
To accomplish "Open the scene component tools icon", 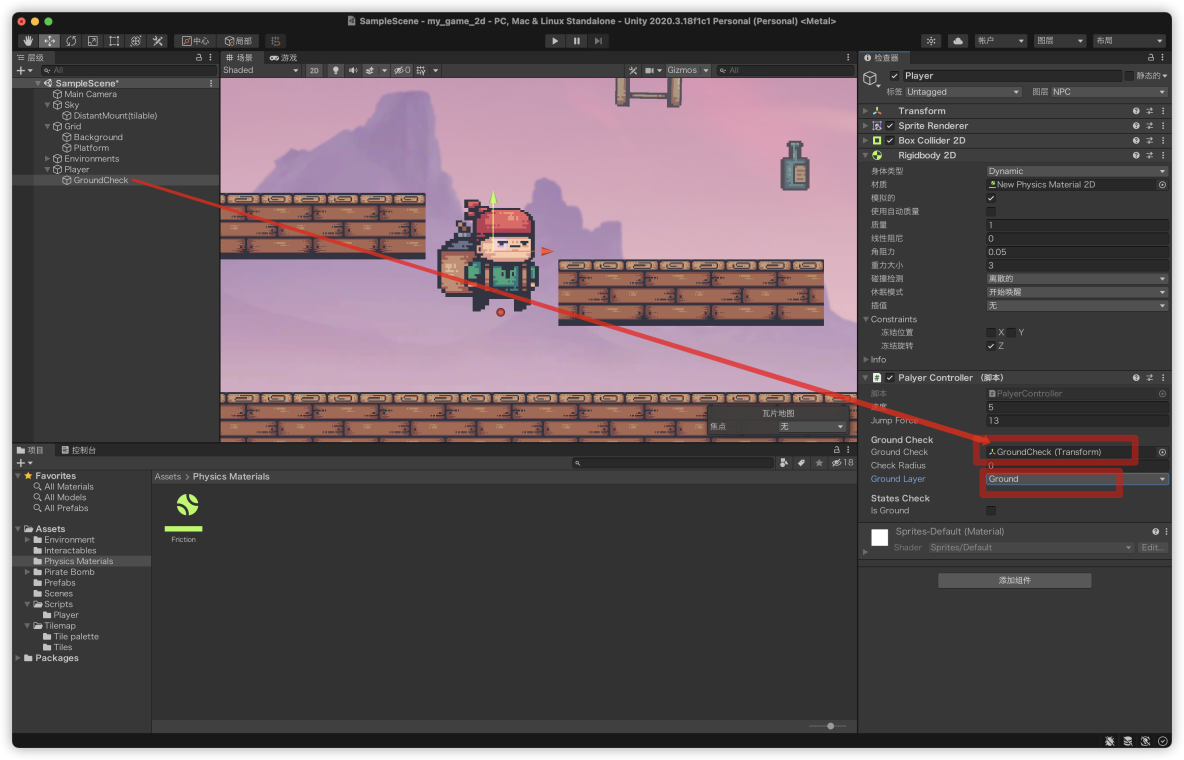I will click(633, 70).
